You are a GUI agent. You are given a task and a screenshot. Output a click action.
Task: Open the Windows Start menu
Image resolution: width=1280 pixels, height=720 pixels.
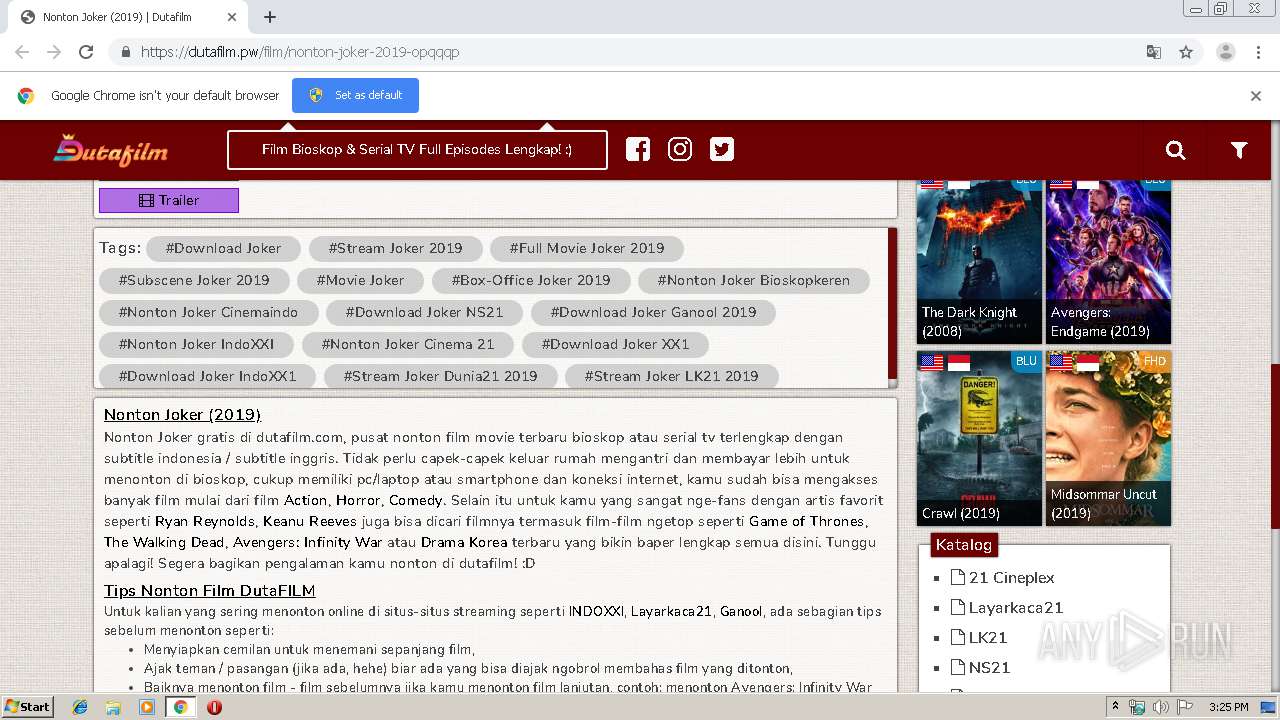27,706
